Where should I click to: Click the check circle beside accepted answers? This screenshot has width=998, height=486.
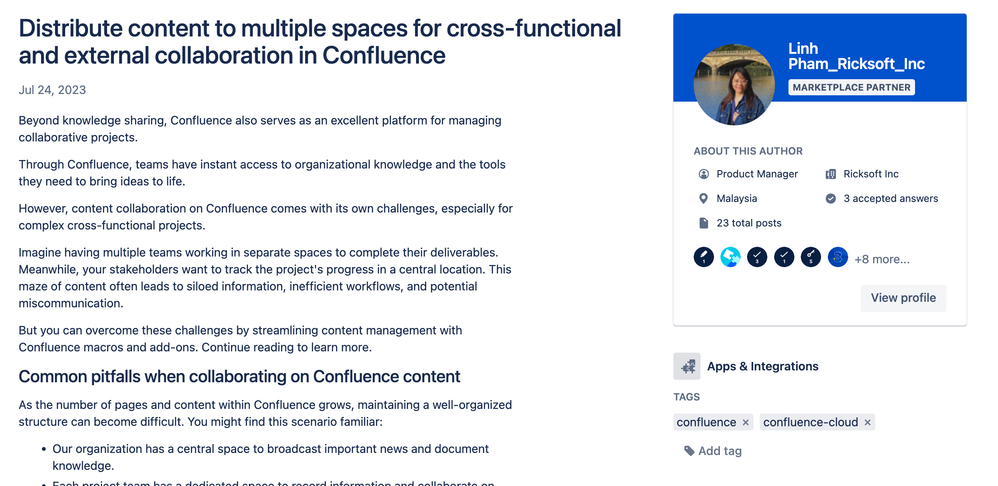[x=831, y=198]
